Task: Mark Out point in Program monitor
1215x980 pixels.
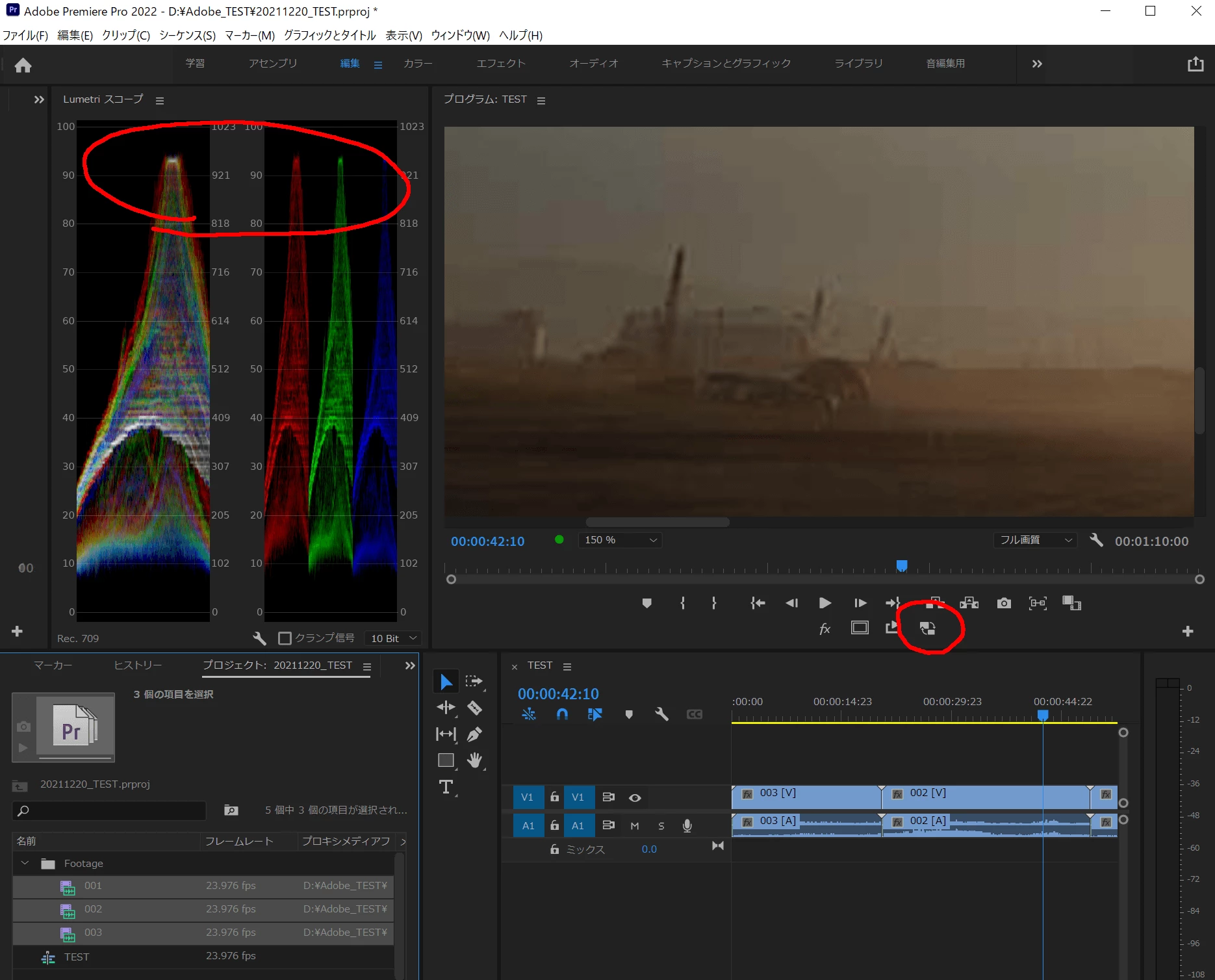Action: 714,603
